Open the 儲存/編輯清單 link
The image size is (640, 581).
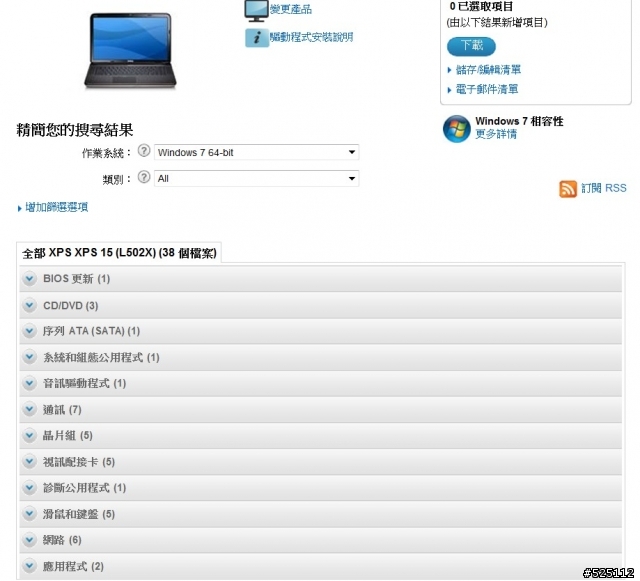[x=488, y=70]
